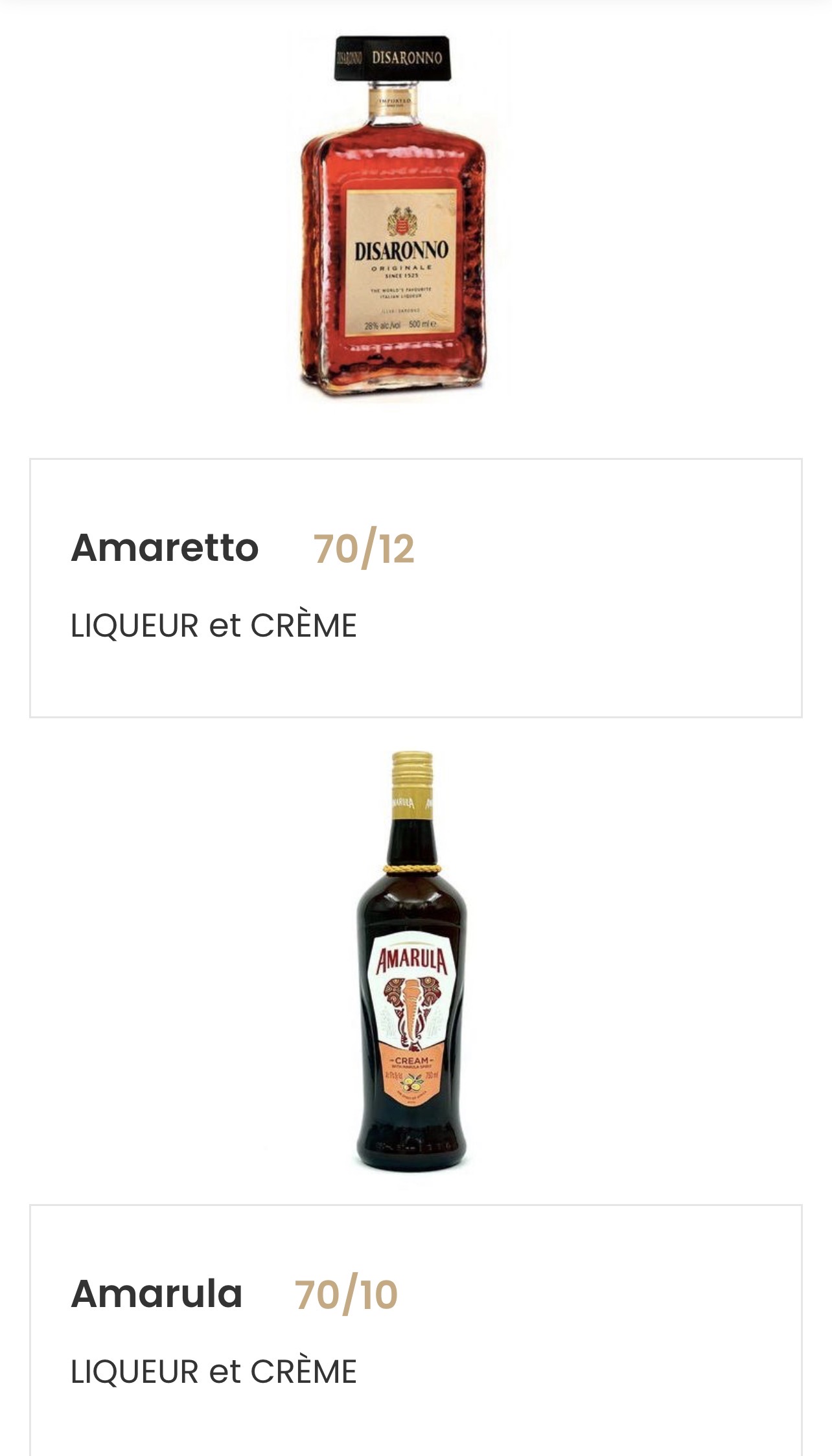Select the Amarula menu card
The image size is (832, 1456).
(416, 1330)
